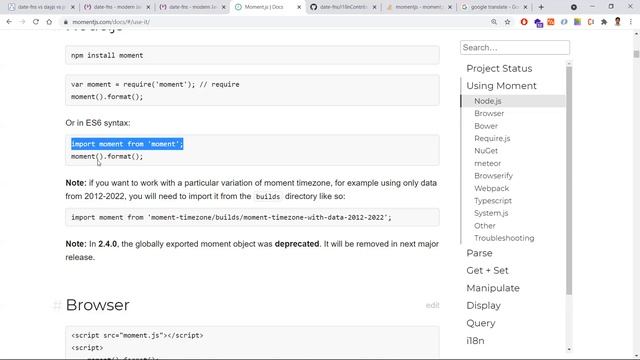This screenshot has width=640, height=360.
Task: Open the Manipulate section
Action: 493,288
